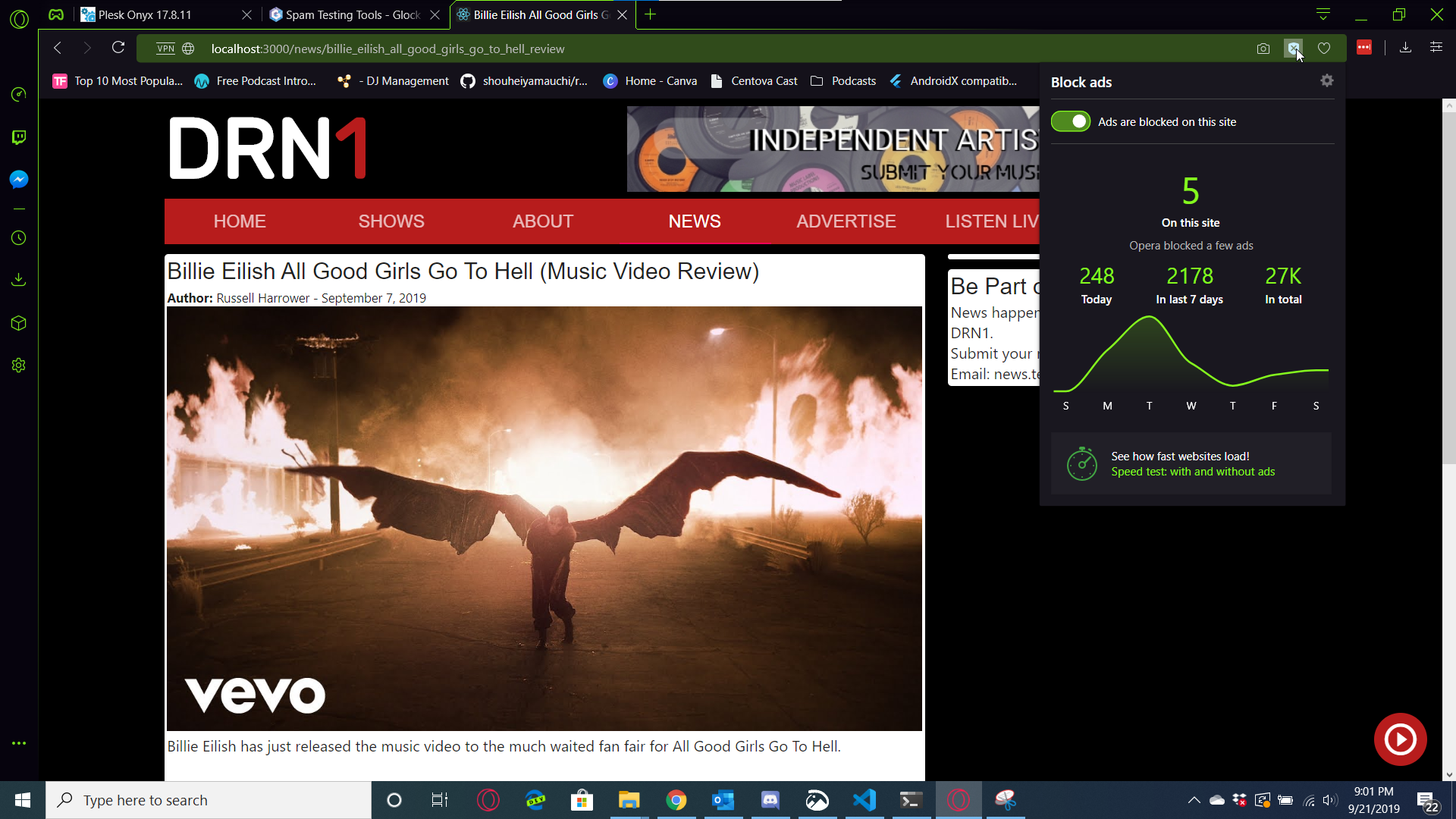Expand the Podcasts bookmark folder
The height and width of the screenshot is (819, 1456).
pyautogui.click(x=843, y=81)
